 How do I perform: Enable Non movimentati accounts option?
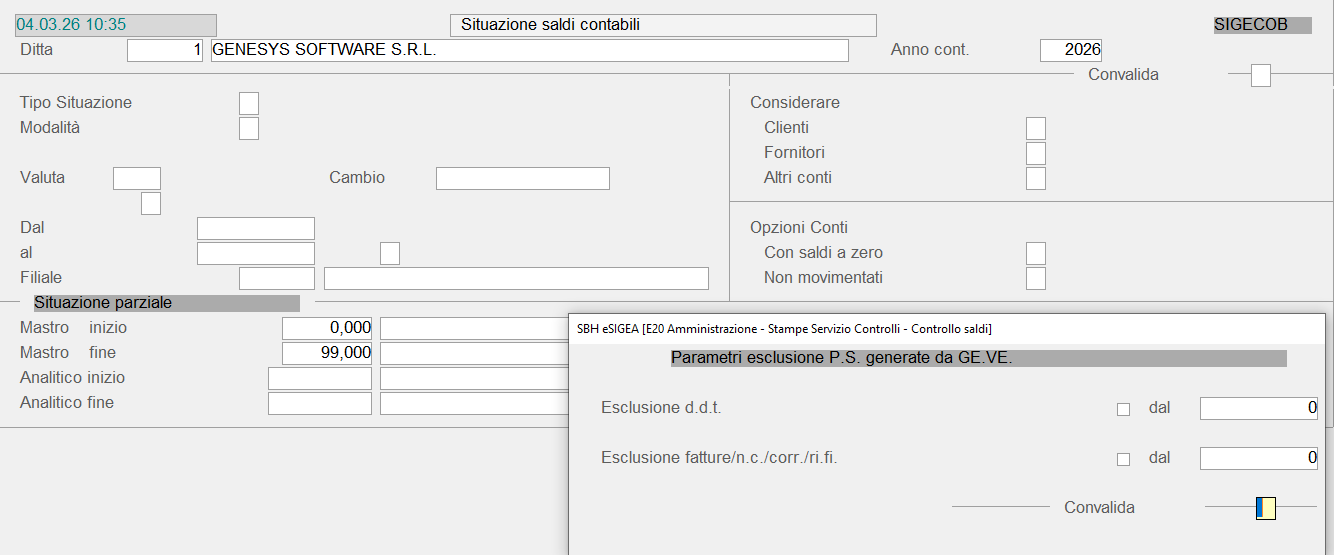click(x=1036, y=278)
